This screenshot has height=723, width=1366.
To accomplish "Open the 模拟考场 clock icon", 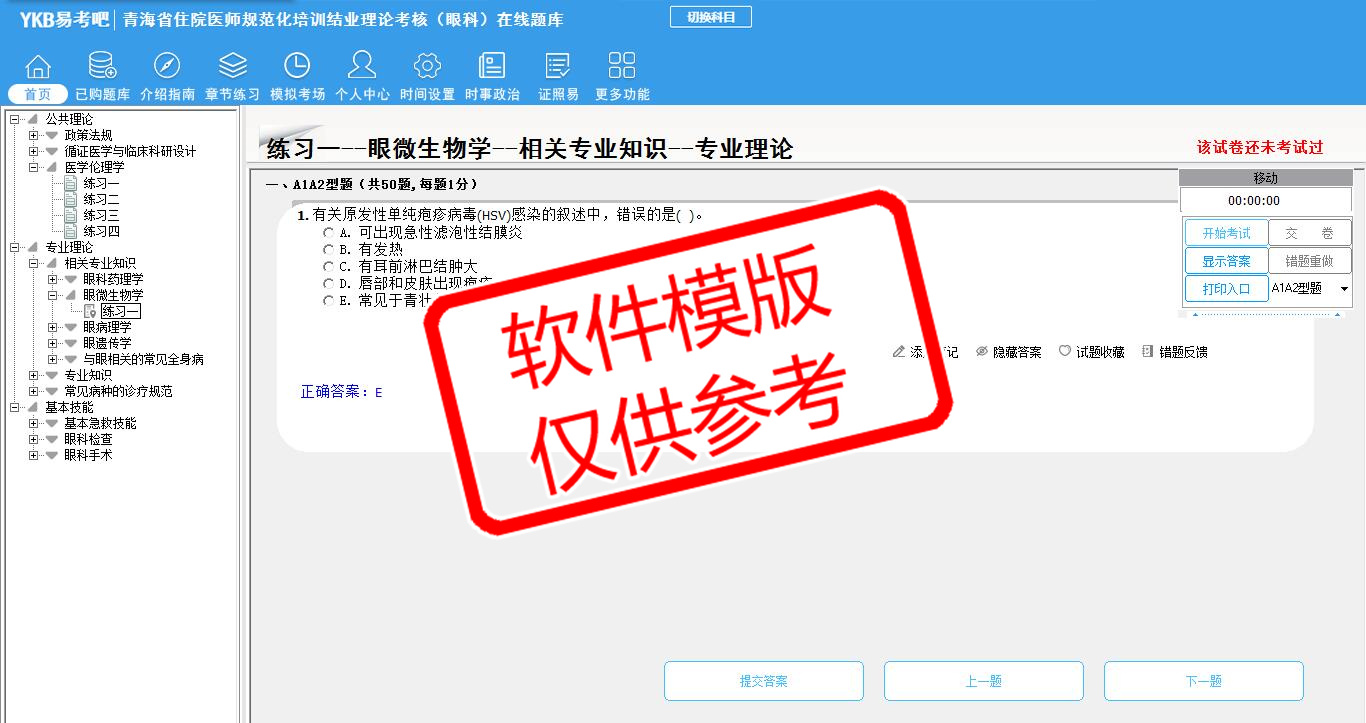I will [297, 67].
